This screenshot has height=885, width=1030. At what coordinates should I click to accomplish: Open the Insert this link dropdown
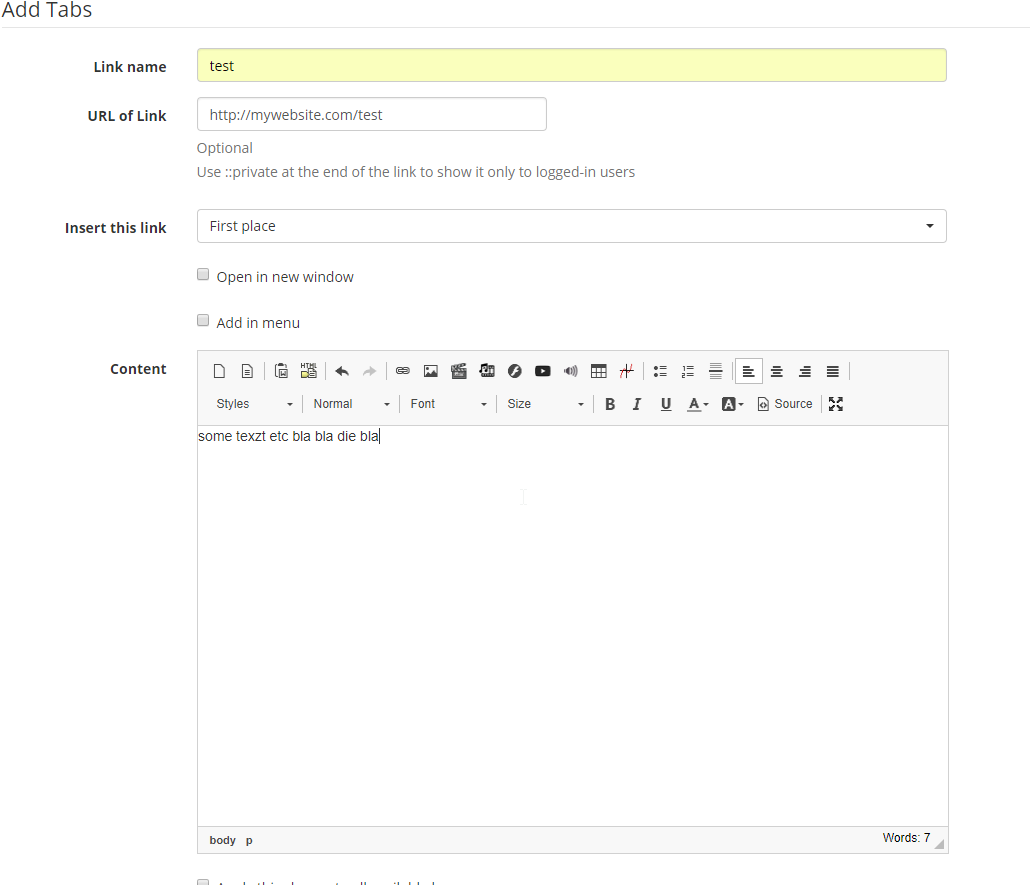570,226
